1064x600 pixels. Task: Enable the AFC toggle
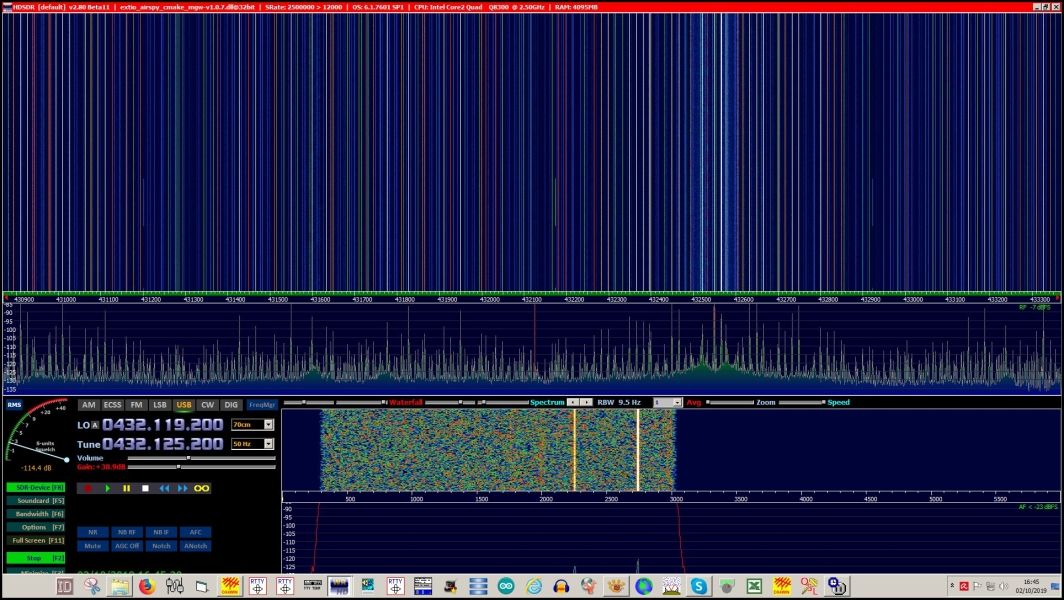click(x=195, y=532)
